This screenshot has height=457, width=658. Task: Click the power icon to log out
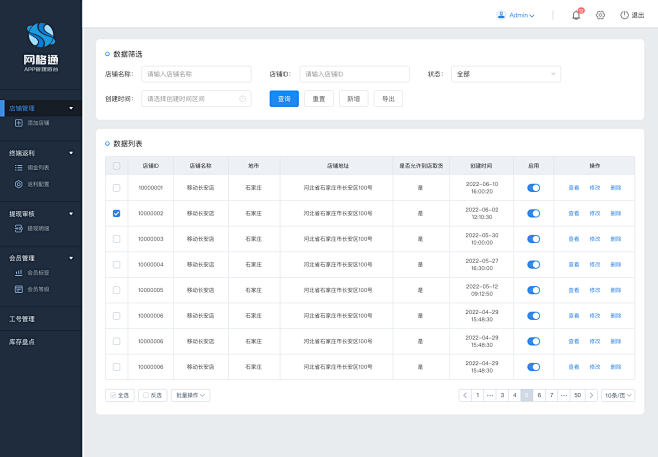click(624, 15)
